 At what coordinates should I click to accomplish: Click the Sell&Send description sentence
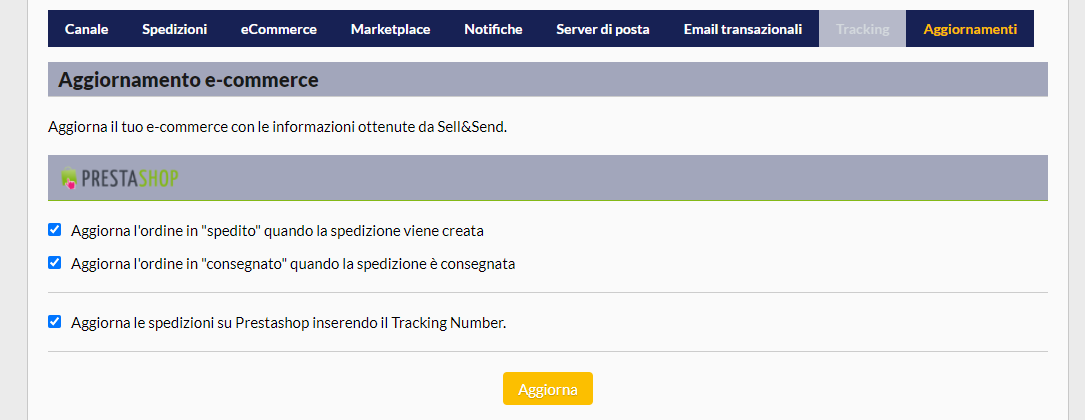click(x=277, y=127)
